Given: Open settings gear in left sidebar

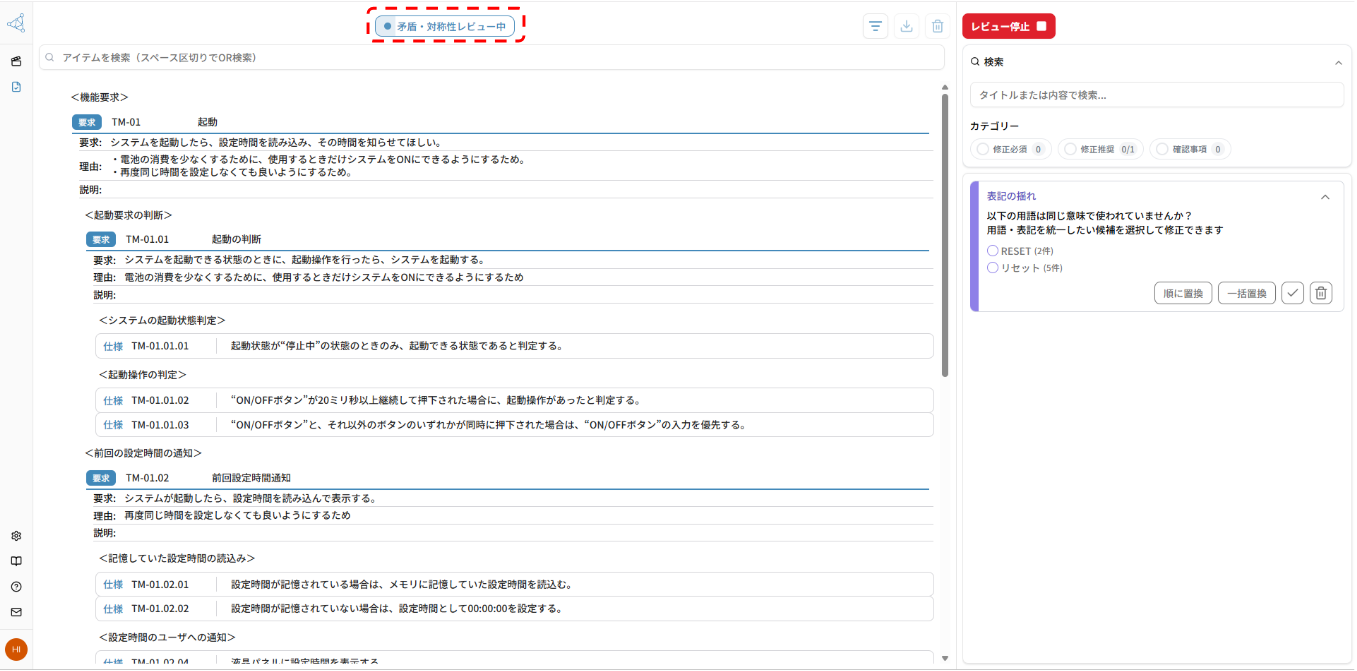Looking at the screenshot, I should (x=16, y=536).
